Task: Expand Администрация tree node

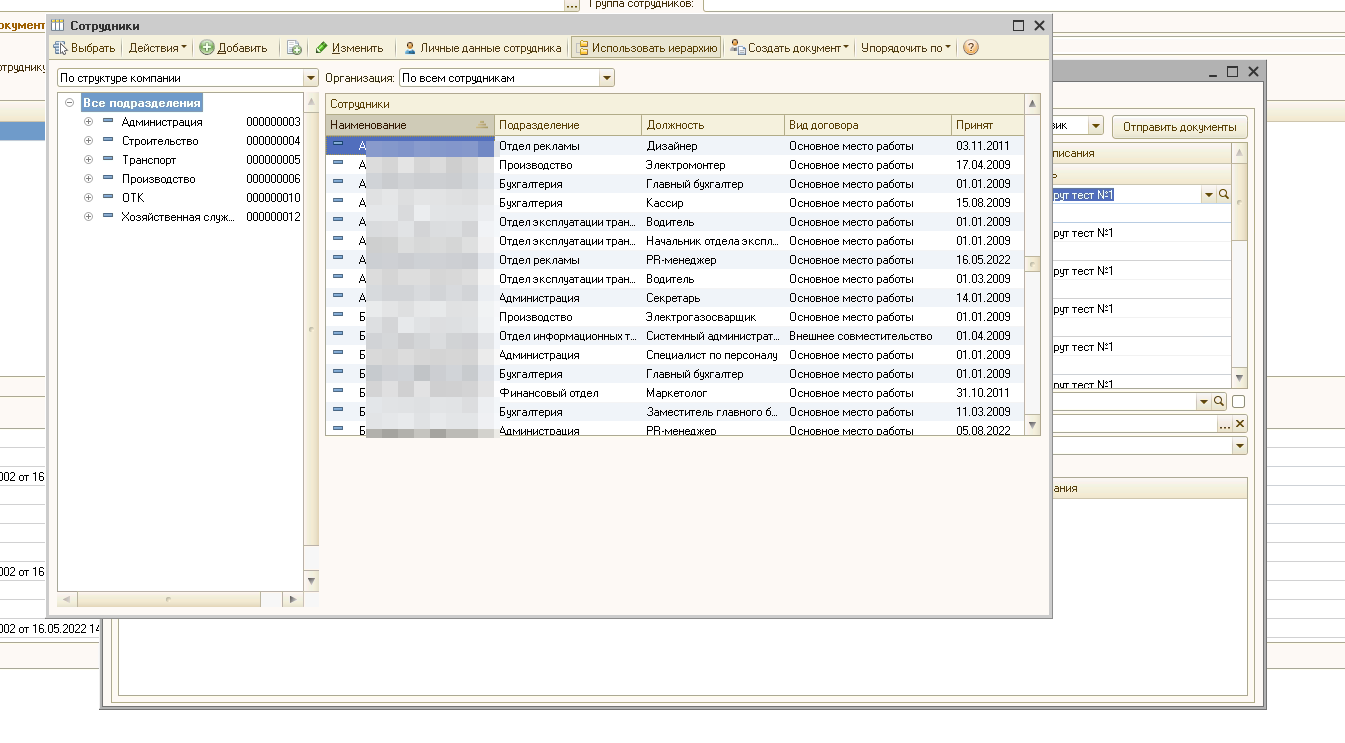Action: point(88,122)
